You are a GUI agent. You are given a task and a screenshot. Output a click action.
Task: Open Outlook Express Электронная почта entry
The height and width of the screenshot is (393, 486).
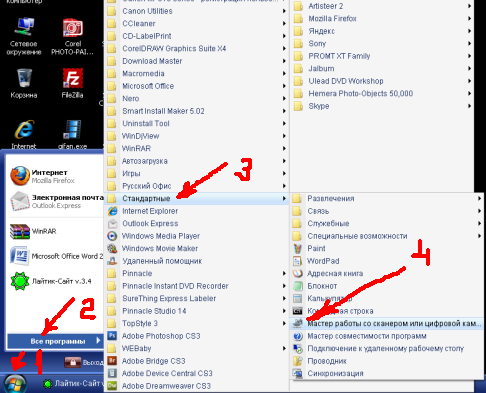coord(55,201)
